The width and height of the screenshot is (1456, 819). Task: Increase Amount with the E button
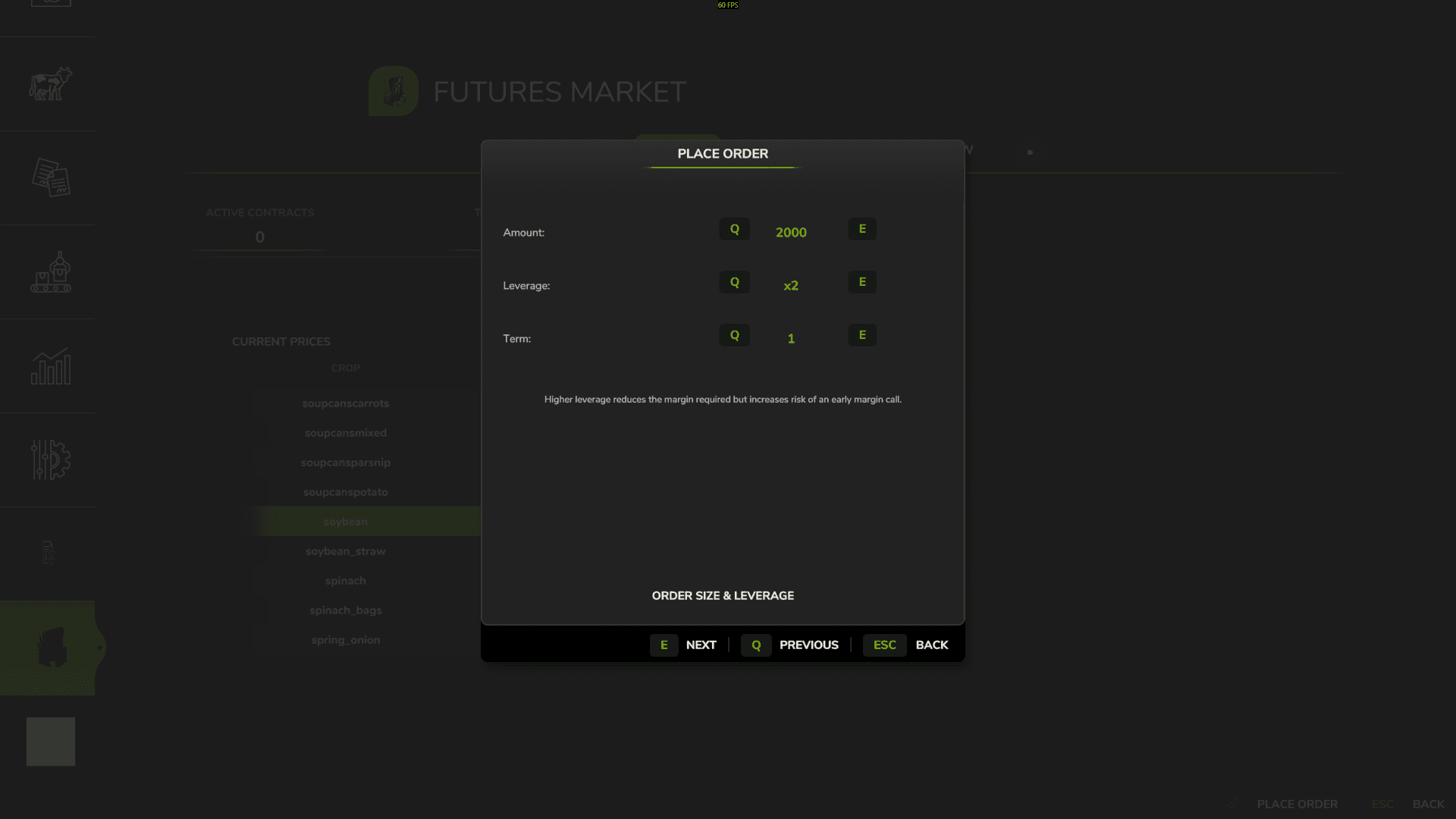pos(862,229)
